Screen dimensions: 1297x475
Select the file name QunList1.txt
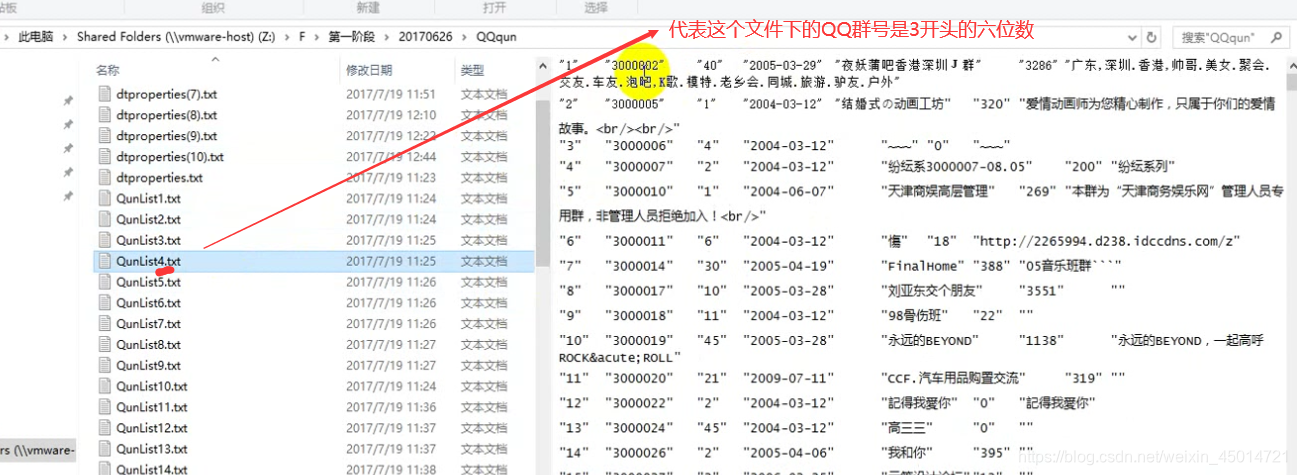pyautogui.click(x=148, y=199)
